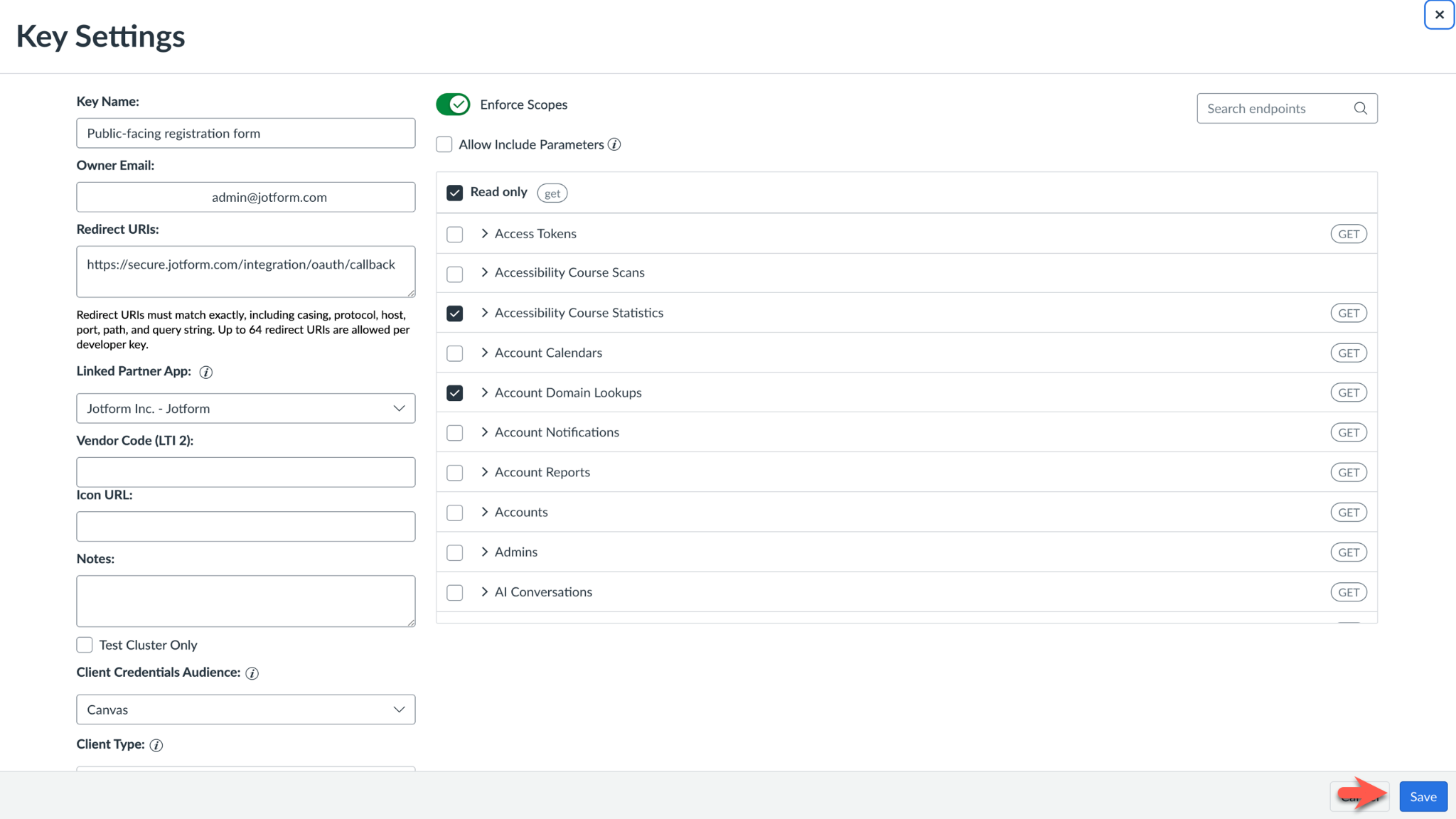Screen dimensions: 1456x819
Task: Click GET badge for Accessibility Course Statistics
Action: (1349, 314)
